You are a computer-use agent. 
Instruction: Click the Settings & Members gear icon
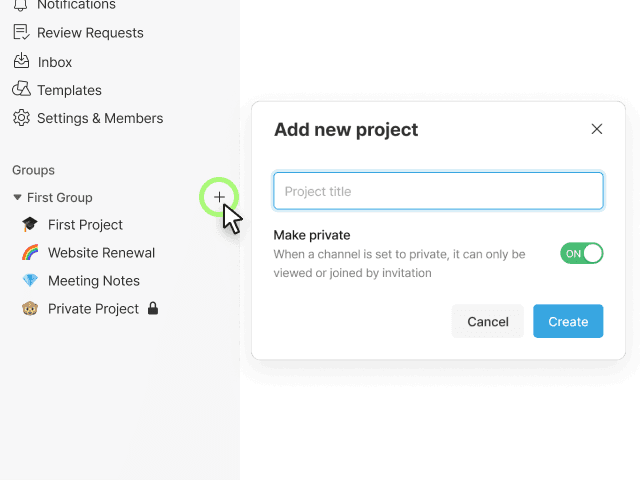pos(21,118)
